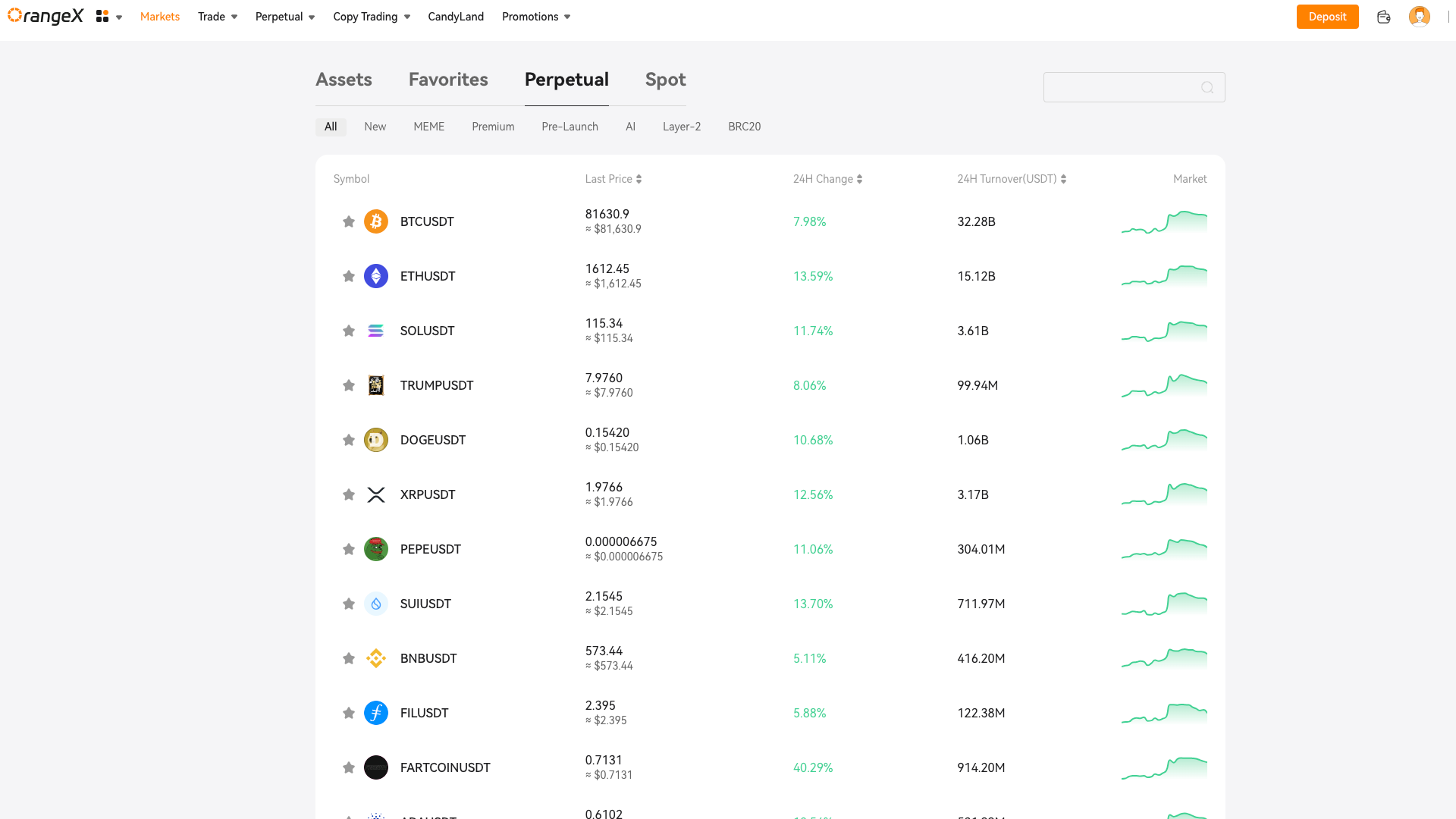Viewport: 1456px width, 819px height.
Task: Switch to the Spot tab
Action: pyautogui.click(x=666, y=80)
